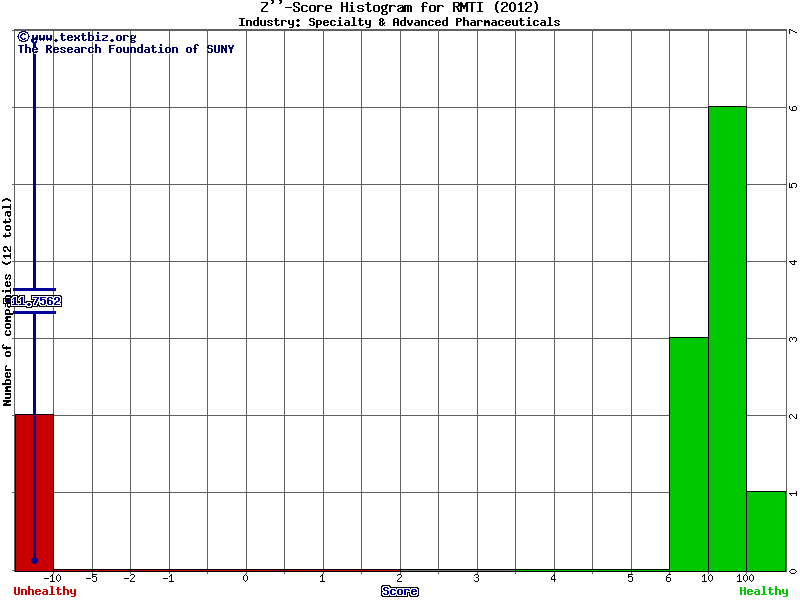The image size is (800, 600).
Task: Click the y-axis label 'Number of companies (12 total)'
Action: (7, 302)
